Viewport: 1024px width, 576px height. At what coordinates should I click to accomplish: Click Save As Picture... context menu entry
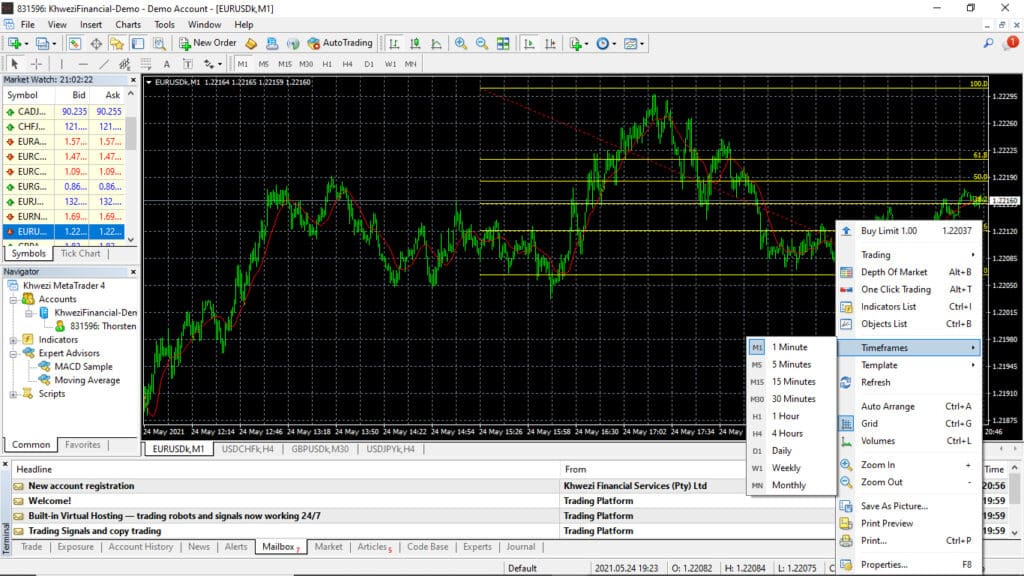coord(909,505)
